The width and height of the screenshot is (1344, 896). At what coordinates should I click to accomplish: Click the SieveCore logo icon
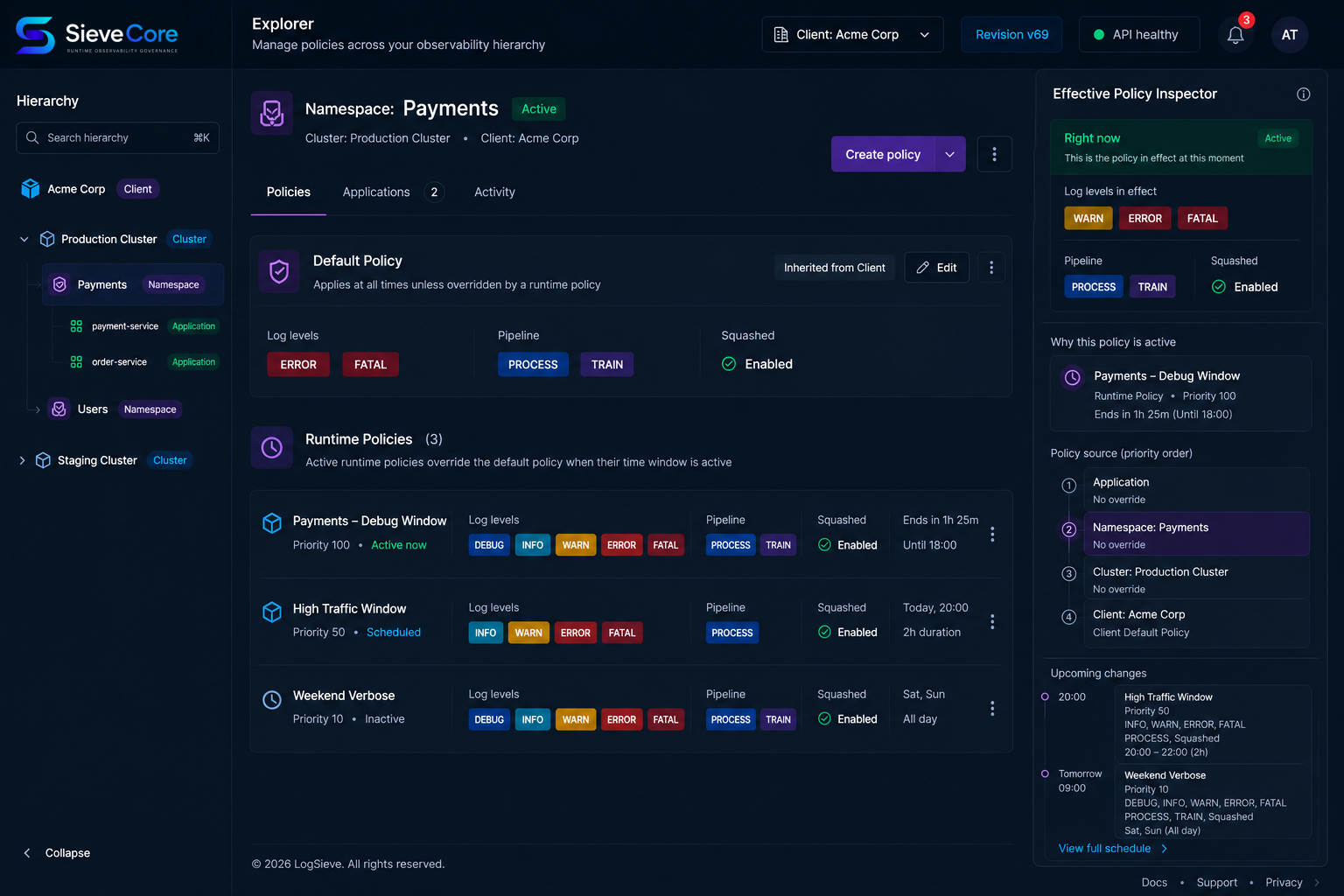(x=35, y=35)
